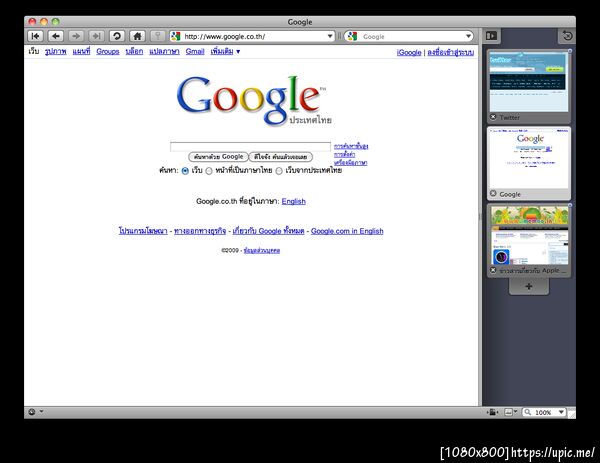600x463 pixels.
Task: Select the web search radio button
Action: point(185,171)
